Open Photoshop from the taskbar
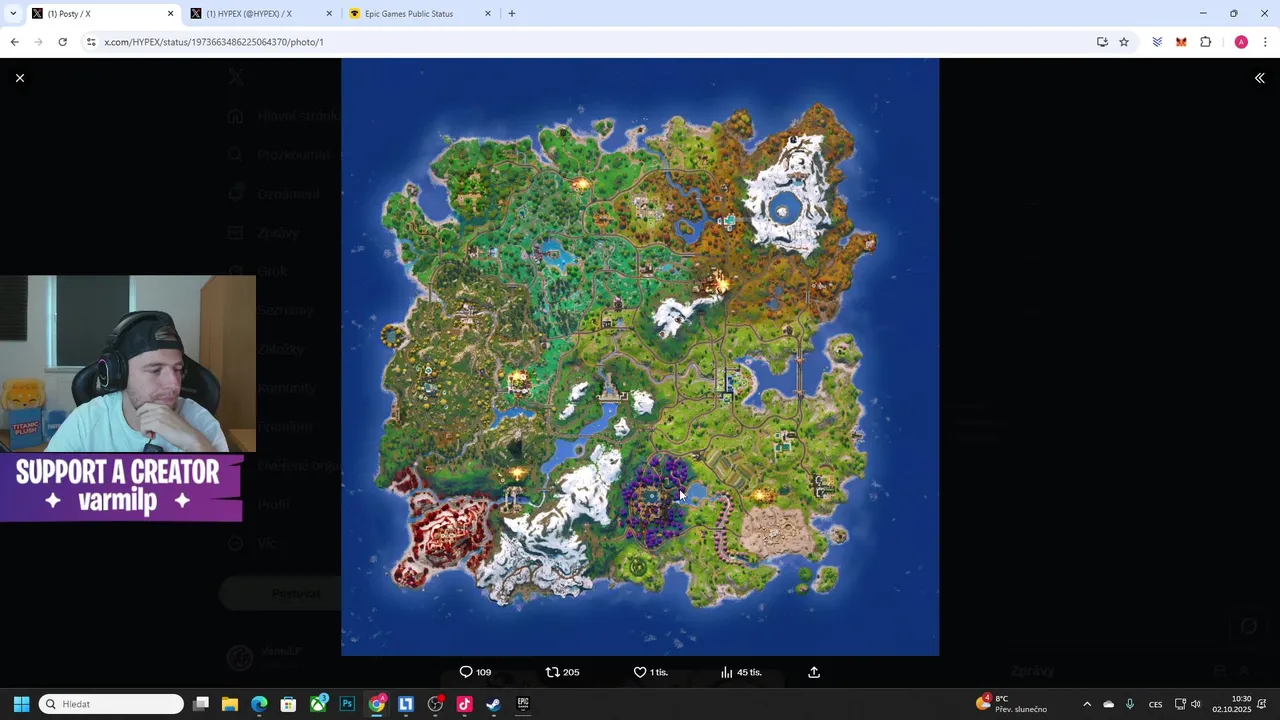 click(x=347, y=704)
